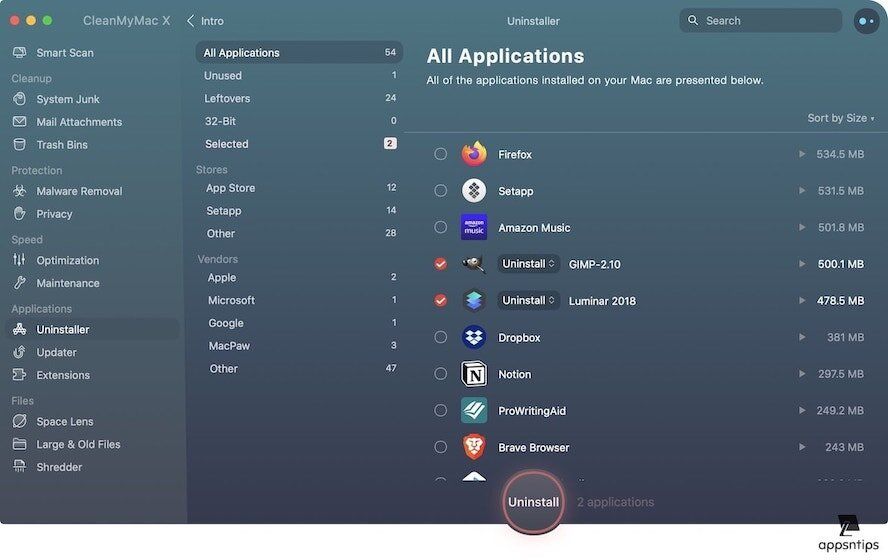Deselect the Luminar 2018 checkbox
The height and width of the screenshot is (560, 888).
pos(441,300)
